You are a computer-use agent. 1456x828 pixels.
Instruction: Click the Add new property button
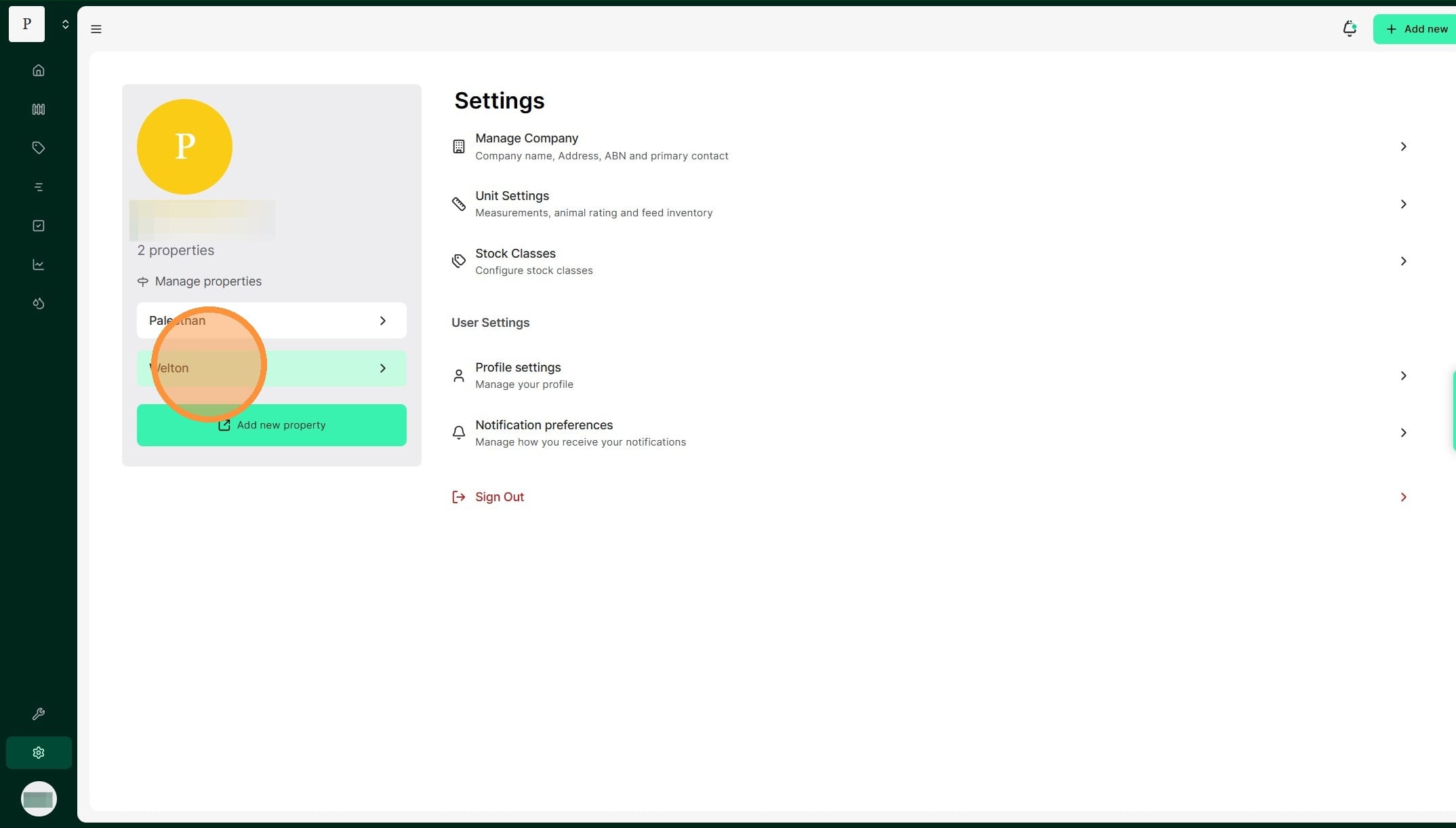click(x=271, y=425)
